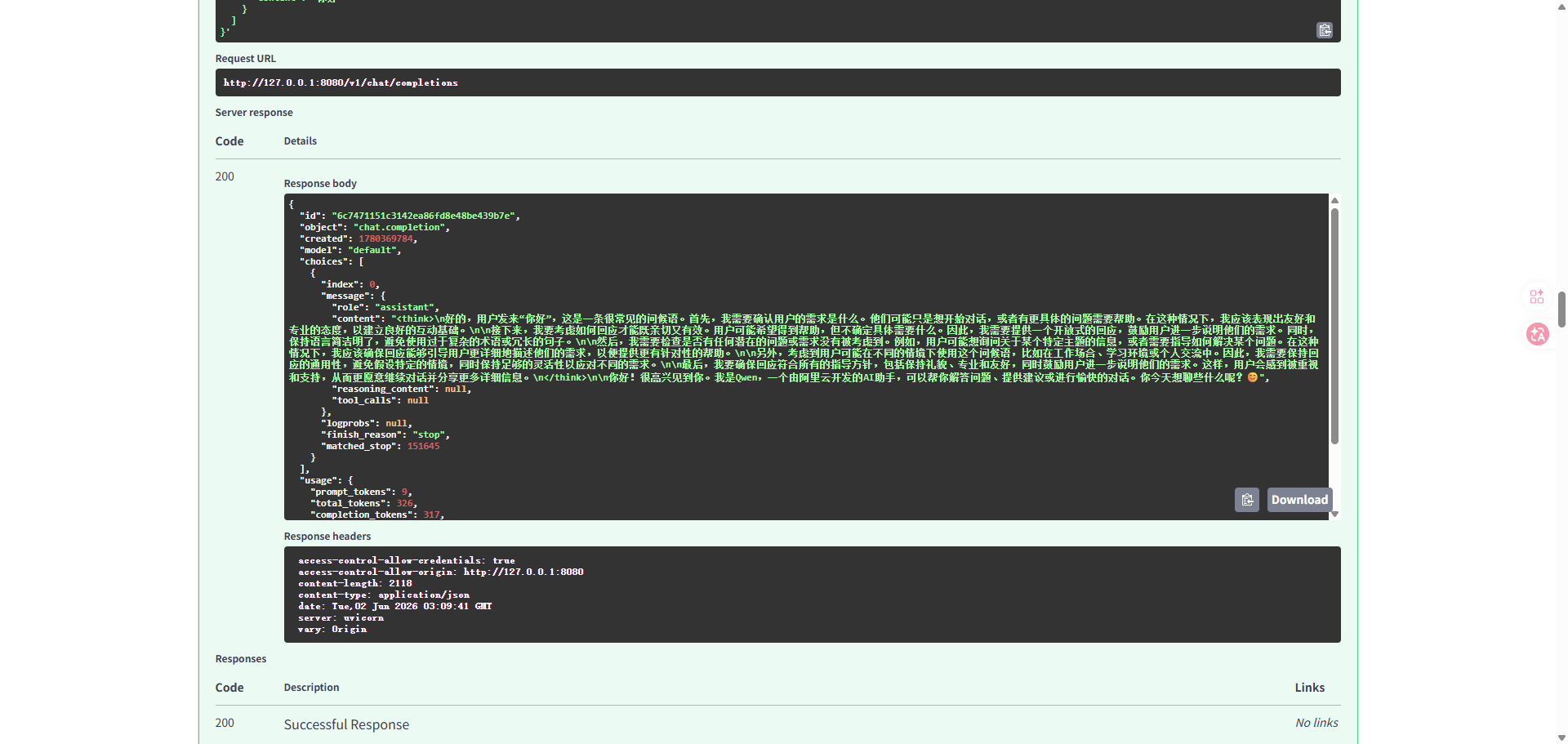The image size is (1568, 744).
Task: Click the 200 code in server response
Action: point(225,176)
